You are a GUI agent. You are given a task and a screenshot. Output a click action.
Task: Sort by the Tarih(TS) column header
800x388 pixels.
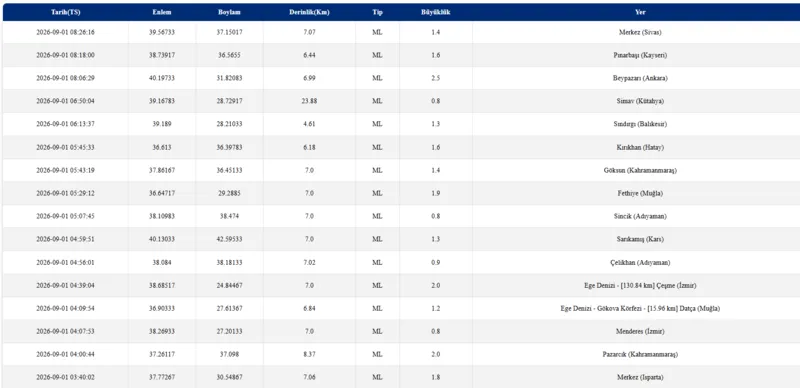[x=65, y=12]
